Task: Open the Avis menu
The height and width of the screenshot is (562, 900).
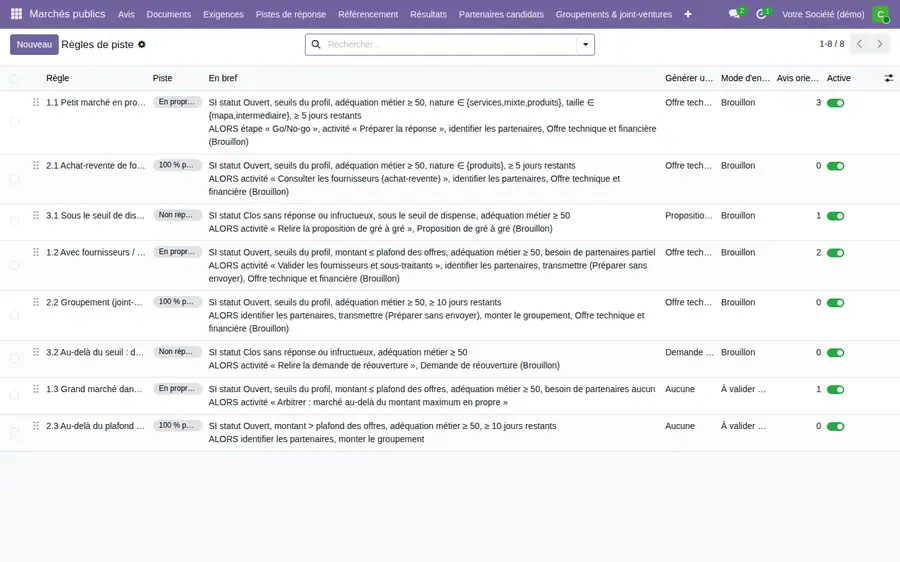Action: [x=126, y=14]
